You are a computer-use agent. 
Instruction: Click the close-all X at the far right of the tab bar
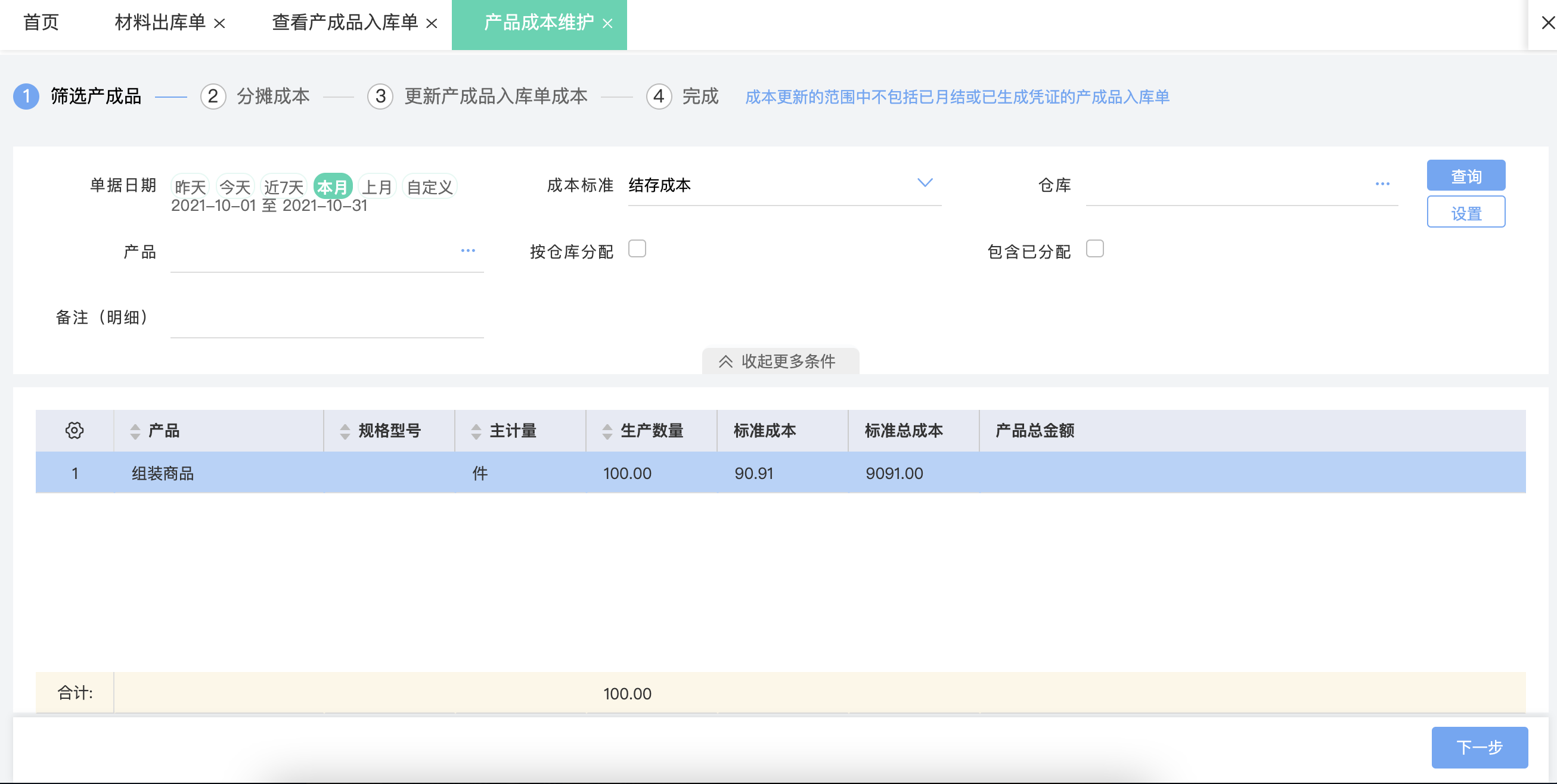1548,23
